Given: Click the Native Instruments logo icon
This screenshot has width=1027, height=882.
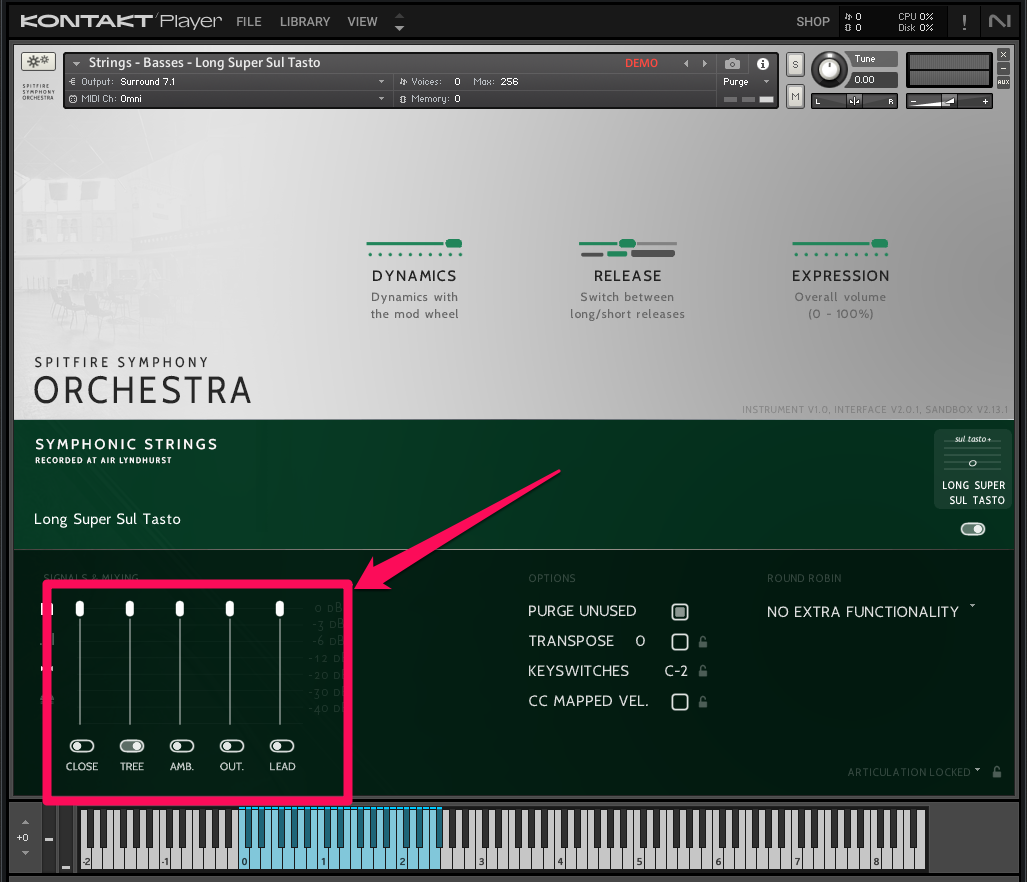Looking at the screenshot, I should 999,21.
